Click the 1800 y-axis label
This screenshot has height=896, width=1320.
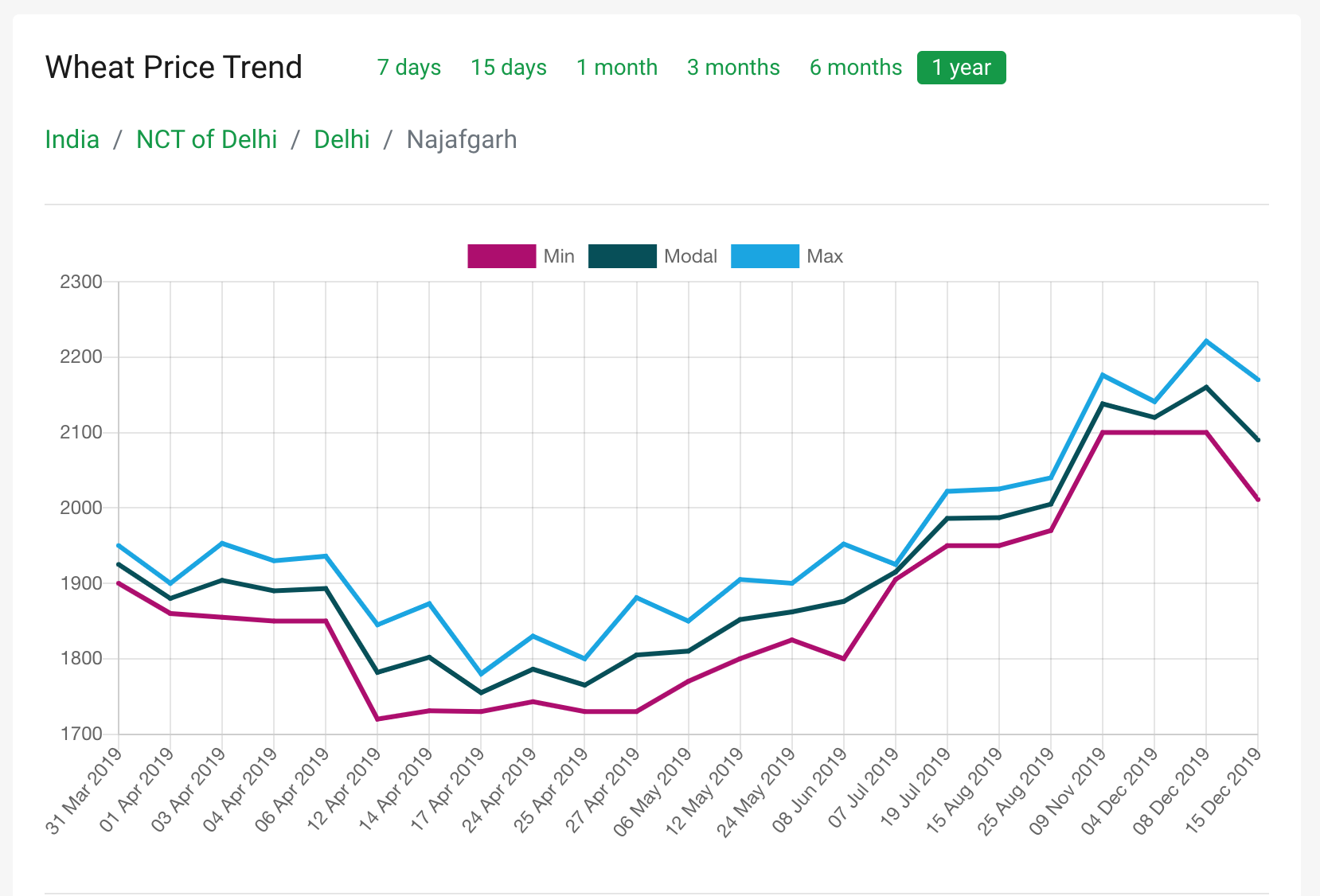pyautogui.click(x=81, y=659)
